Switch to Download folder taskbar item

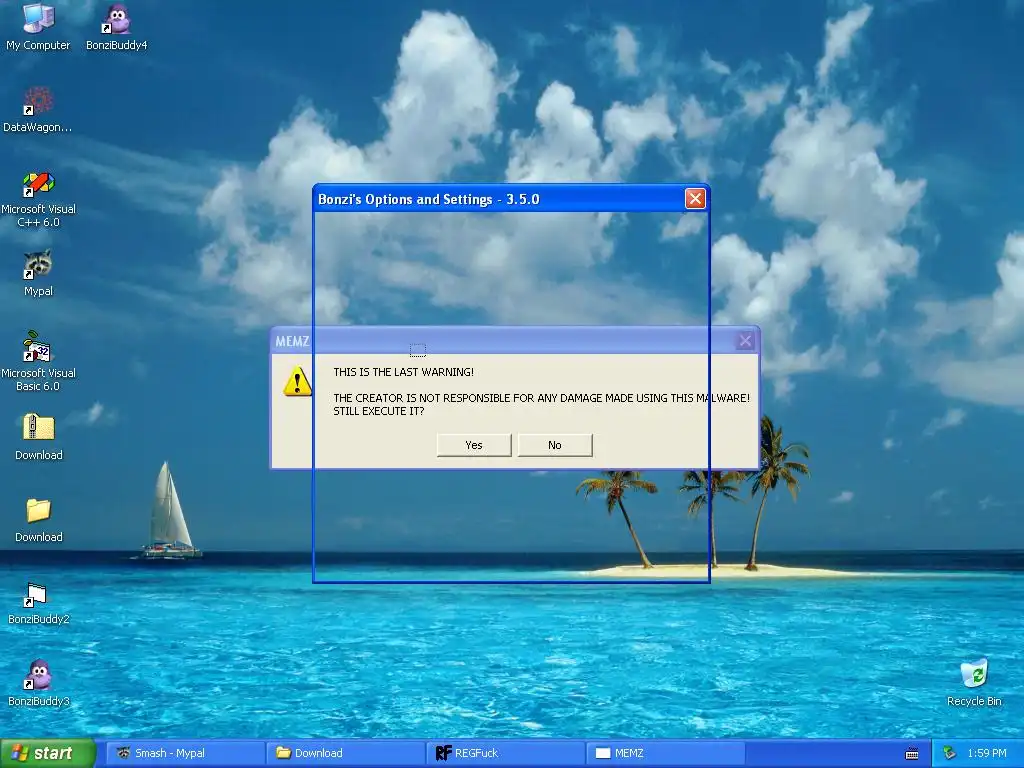coord(346,754)
